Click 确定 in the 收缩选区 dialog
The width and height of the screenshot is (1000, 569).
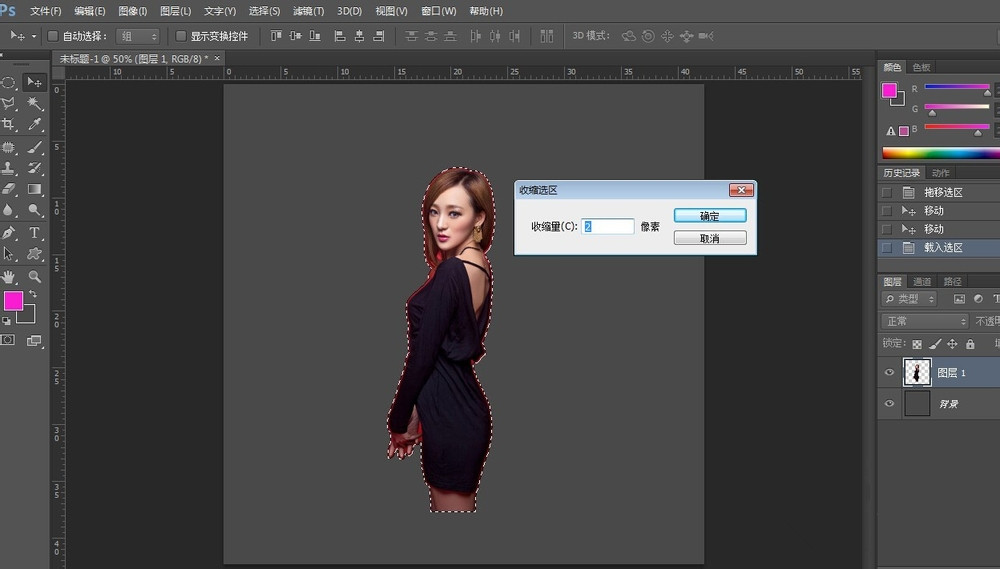710,216
